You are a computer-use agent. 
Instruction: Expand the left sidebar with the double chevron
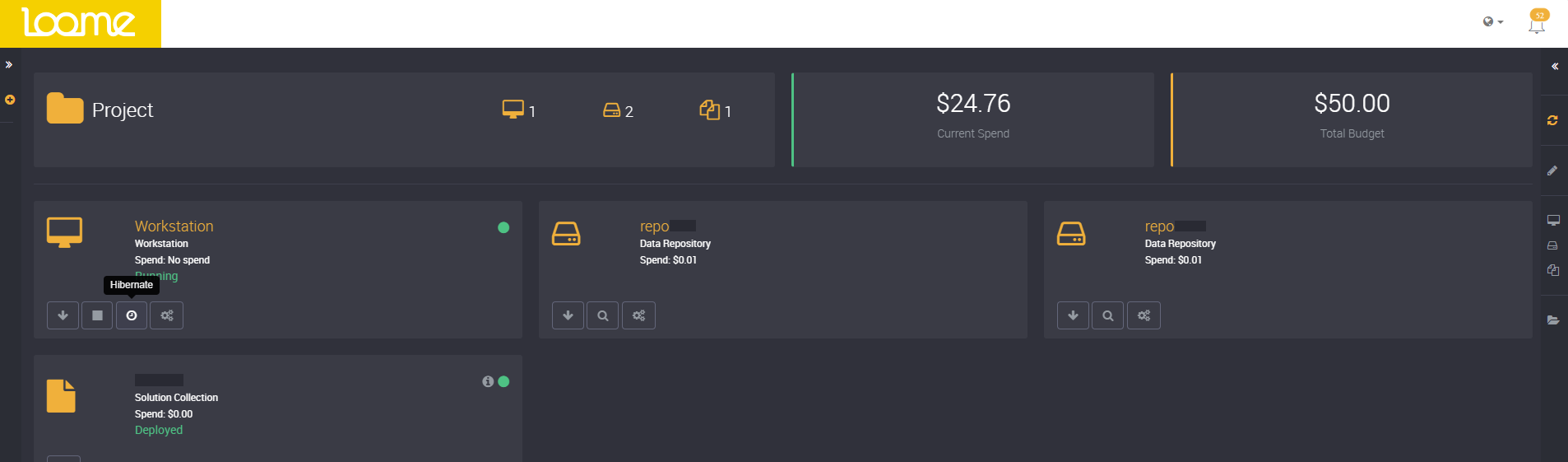pos(9,65)
